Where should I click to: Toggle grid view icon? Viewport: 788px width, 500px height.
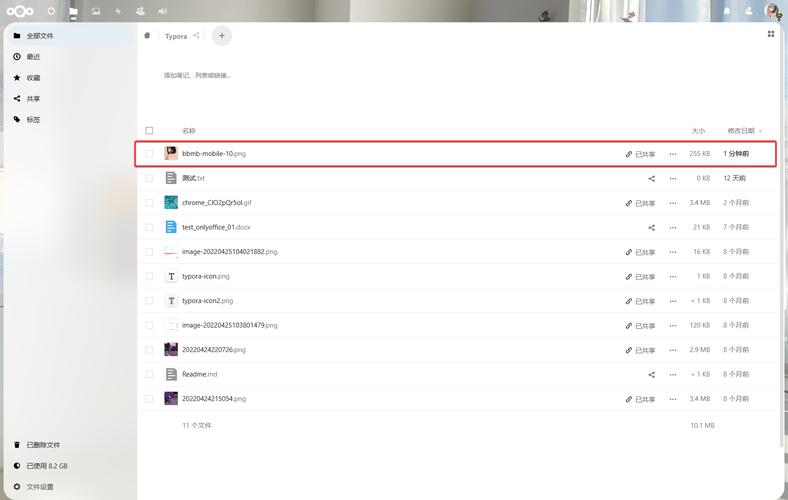[771, 34]
